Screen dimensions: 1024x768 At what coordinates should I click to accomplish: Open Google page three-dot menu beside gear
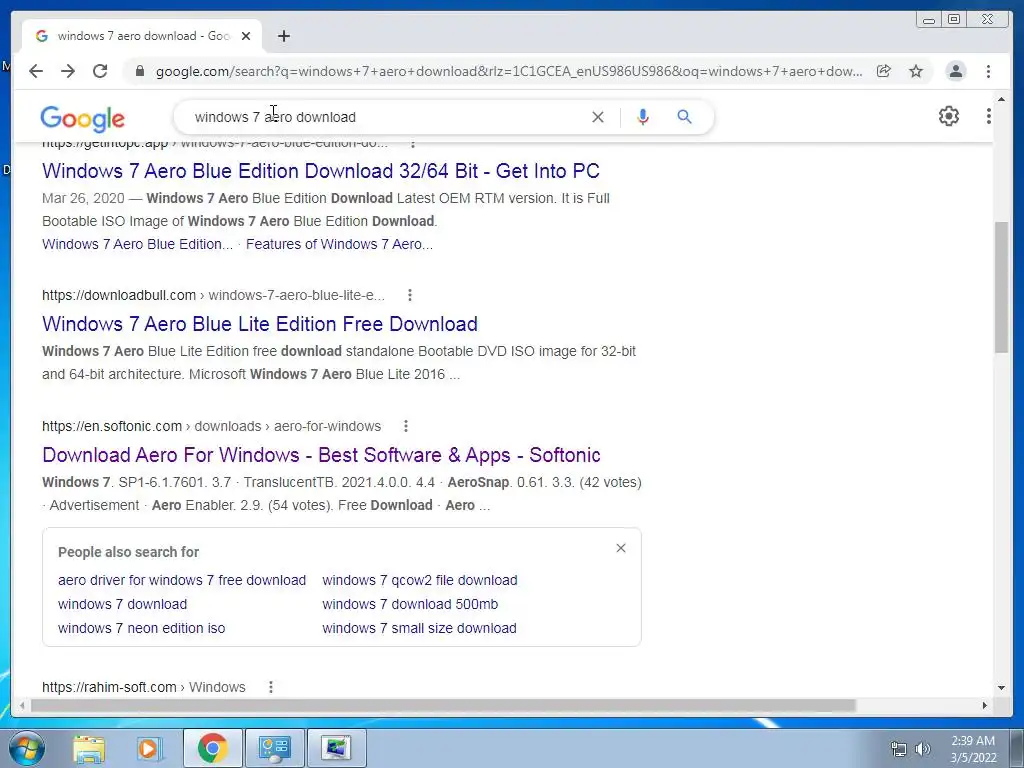(989, 116)
